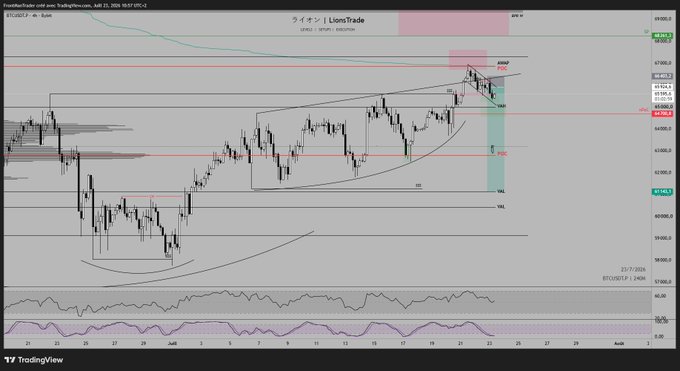Click the 64000,0 price axis tick

(x=663, y=128)
